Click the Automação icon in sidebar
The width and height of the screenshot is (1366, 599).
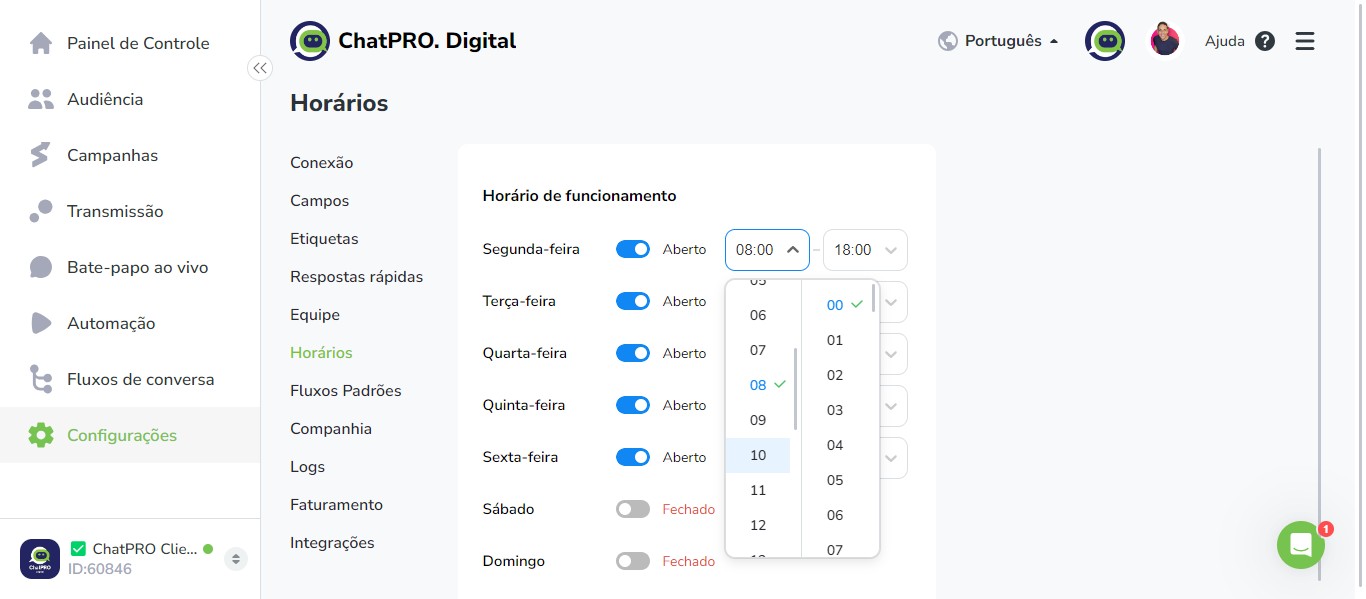coord(41,323)
